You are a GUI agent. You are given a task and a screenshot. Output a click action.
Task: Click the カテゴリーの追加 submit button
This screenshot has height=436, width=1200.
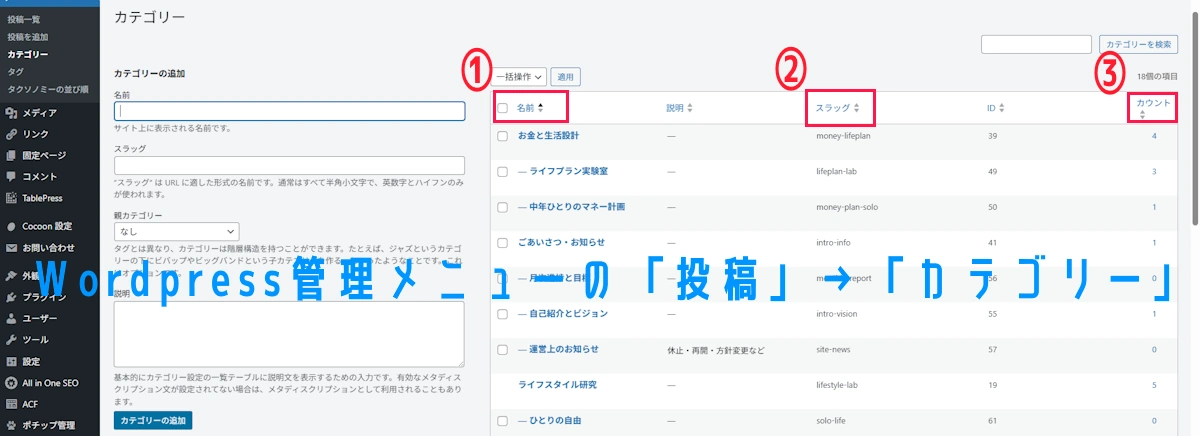pyautogui.click(x=153, y=421)
